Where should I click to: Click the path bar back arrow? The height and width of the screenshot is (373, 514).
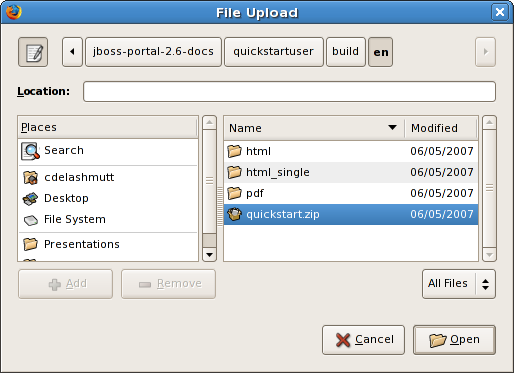click(72, 52)
